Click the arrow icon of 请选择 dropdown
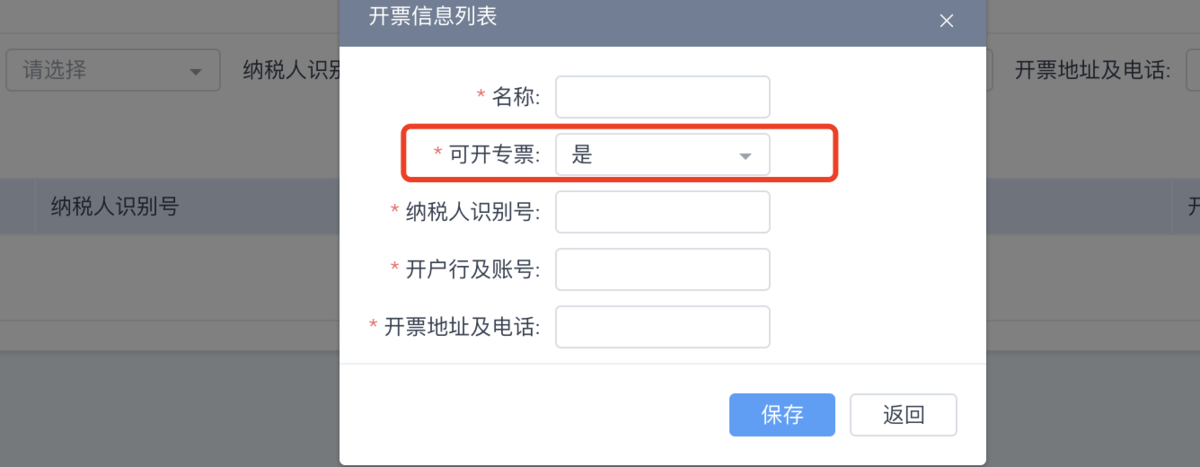This screenshot has height=467, width=1200. [x=194, y=72]
